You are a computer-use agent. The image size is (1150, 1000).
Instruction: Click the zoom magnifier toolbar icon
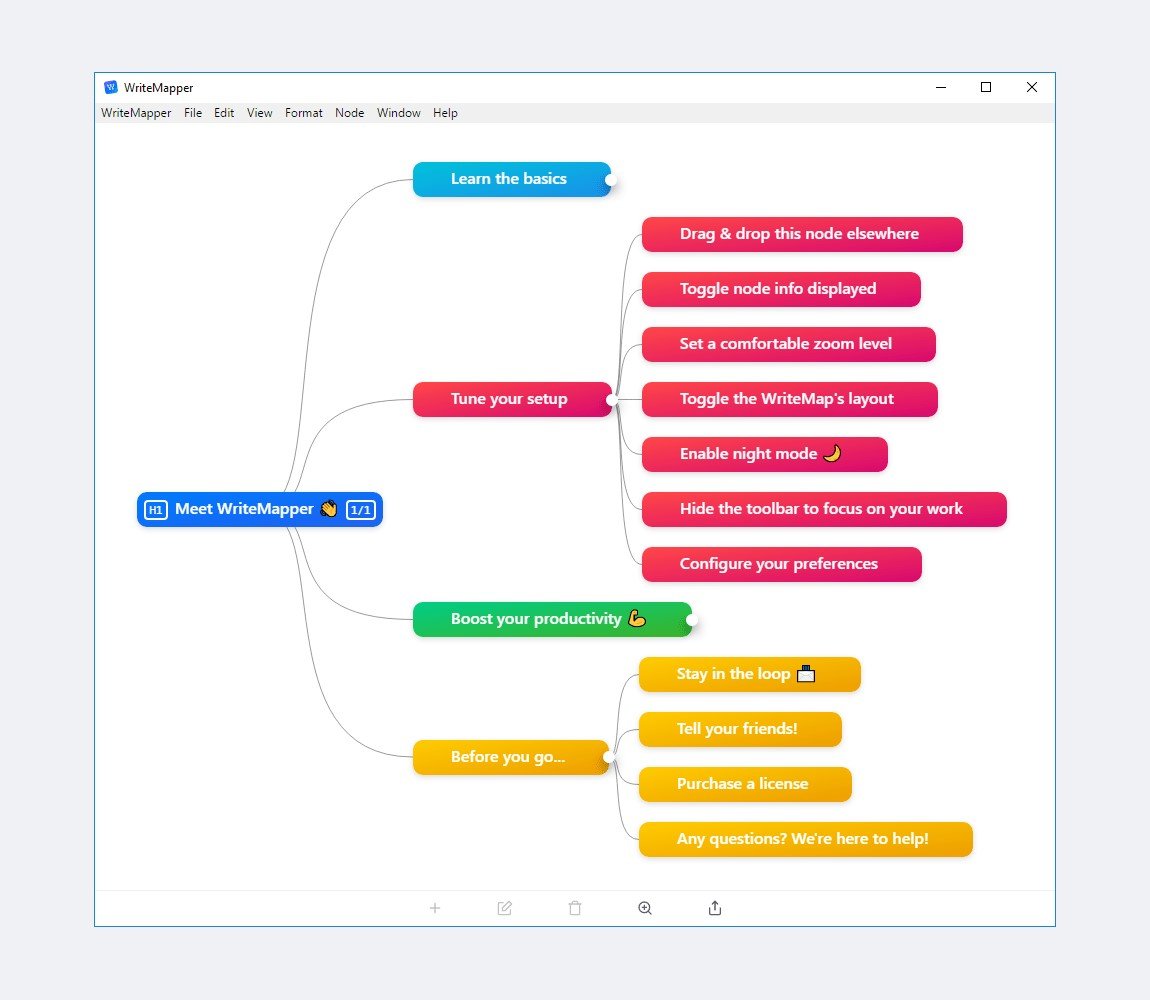point(645,908)
